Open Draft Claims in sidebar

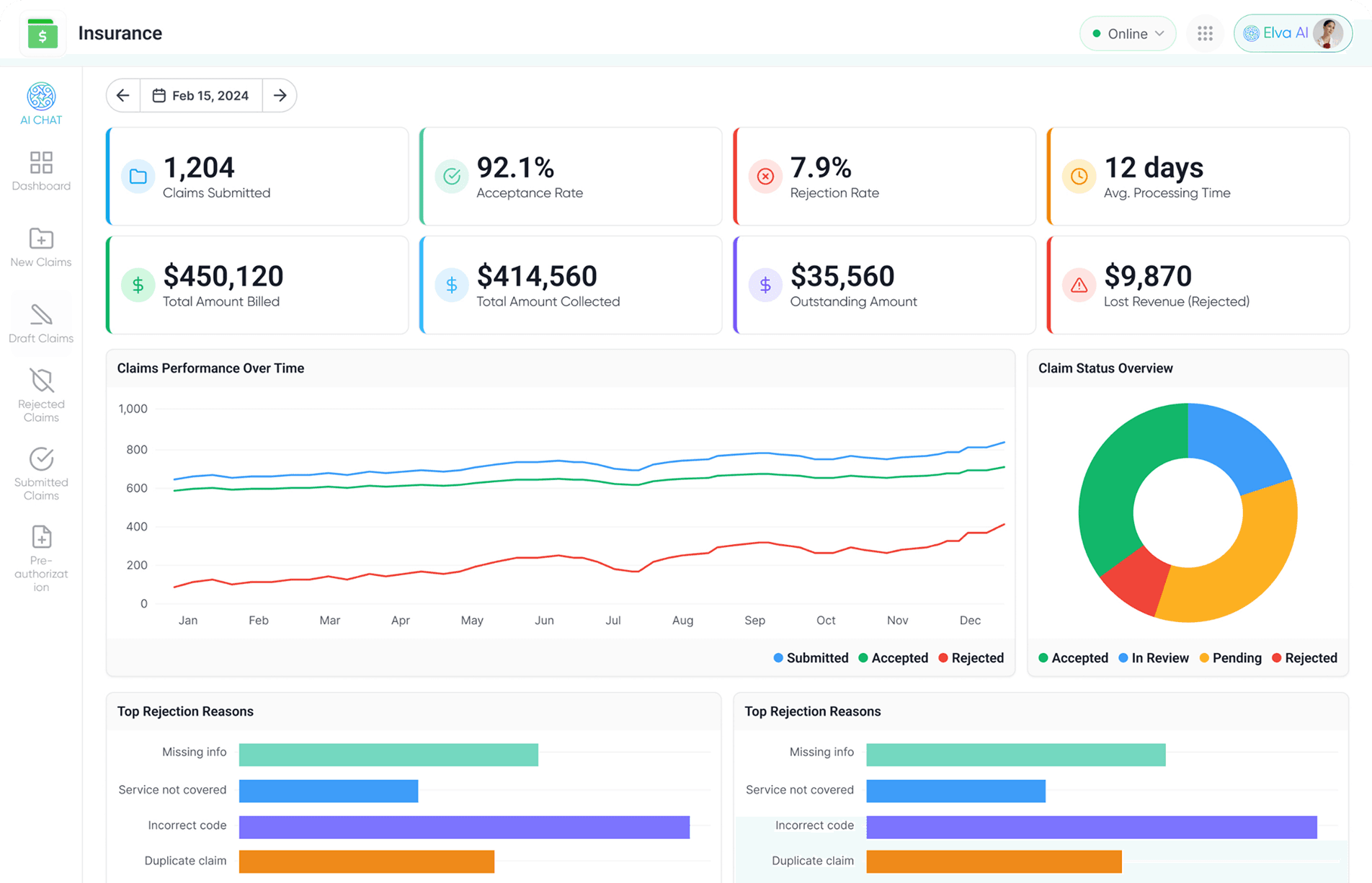[x=41, y=324]
